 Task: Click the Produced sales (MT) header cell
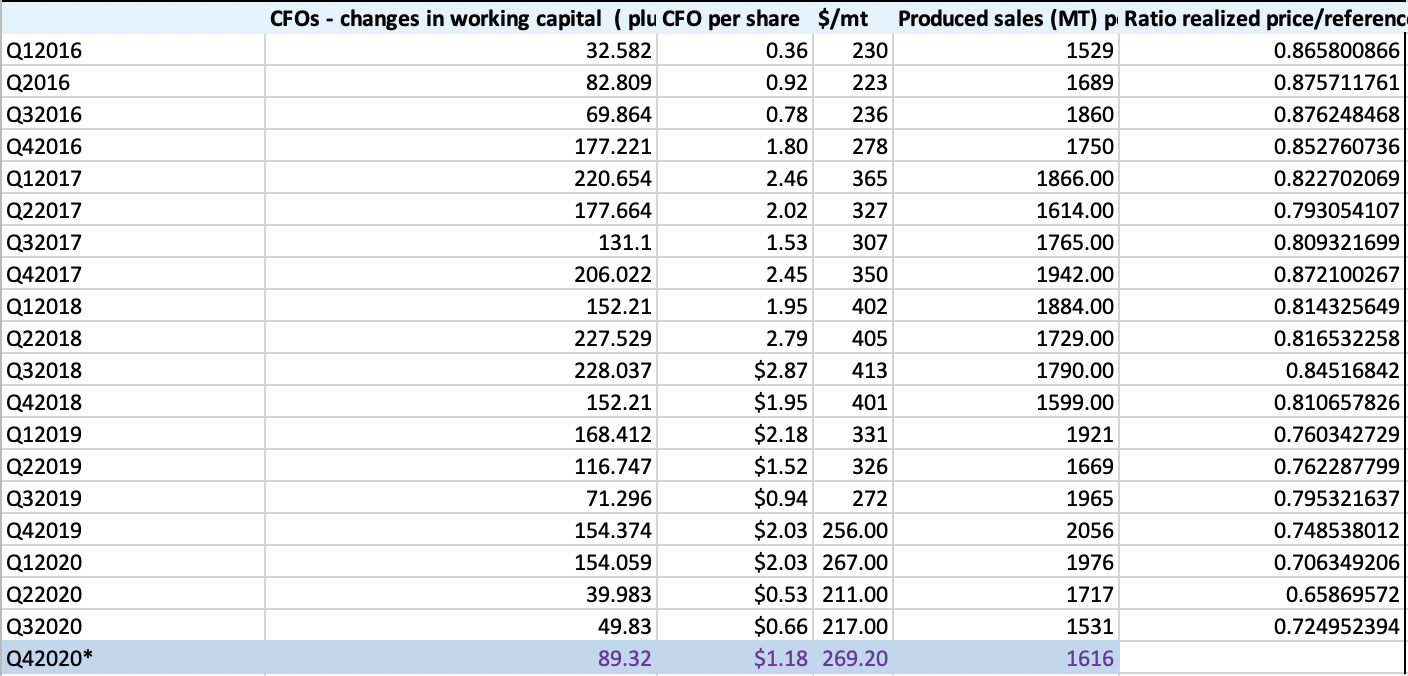tap(1005, 18)
